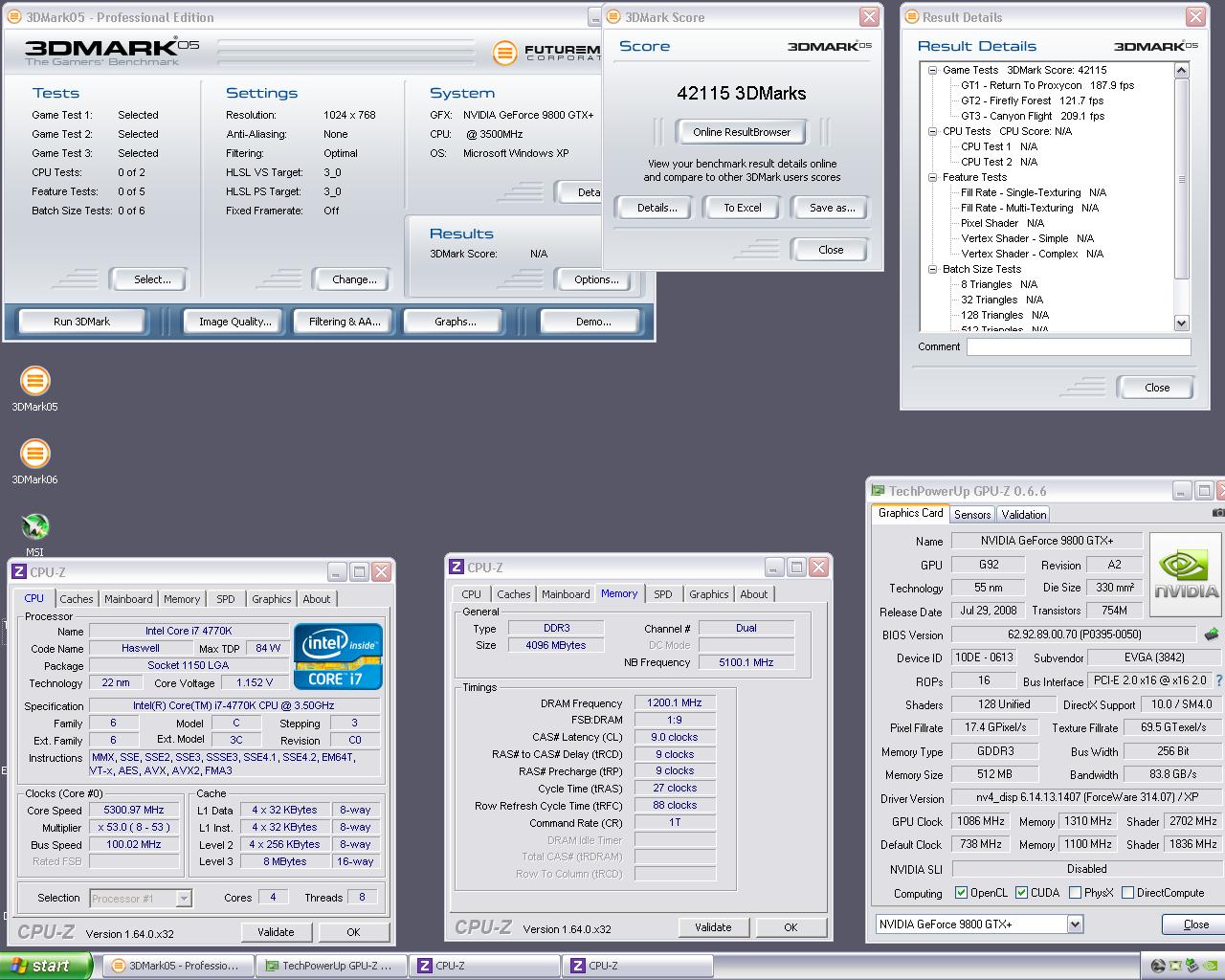Click the Run 3DMark button
Image resolution: width=1225 pixels, height=980 pixels.
point(81,322)
